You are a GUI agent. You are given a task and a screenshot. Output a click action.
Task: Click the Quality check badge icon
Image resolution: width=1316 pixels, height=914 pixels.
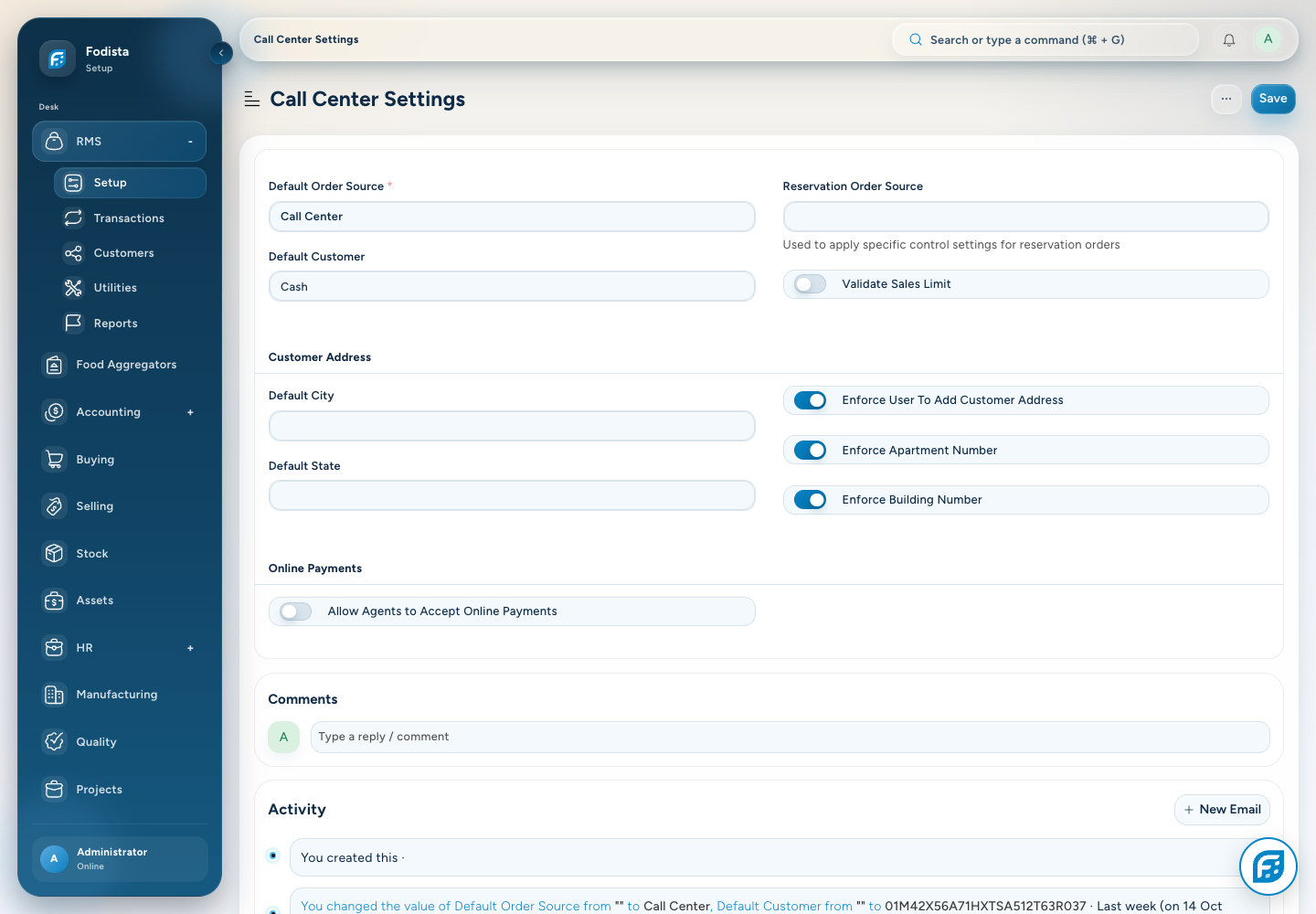pyautogui.click(x=55, y=741)
